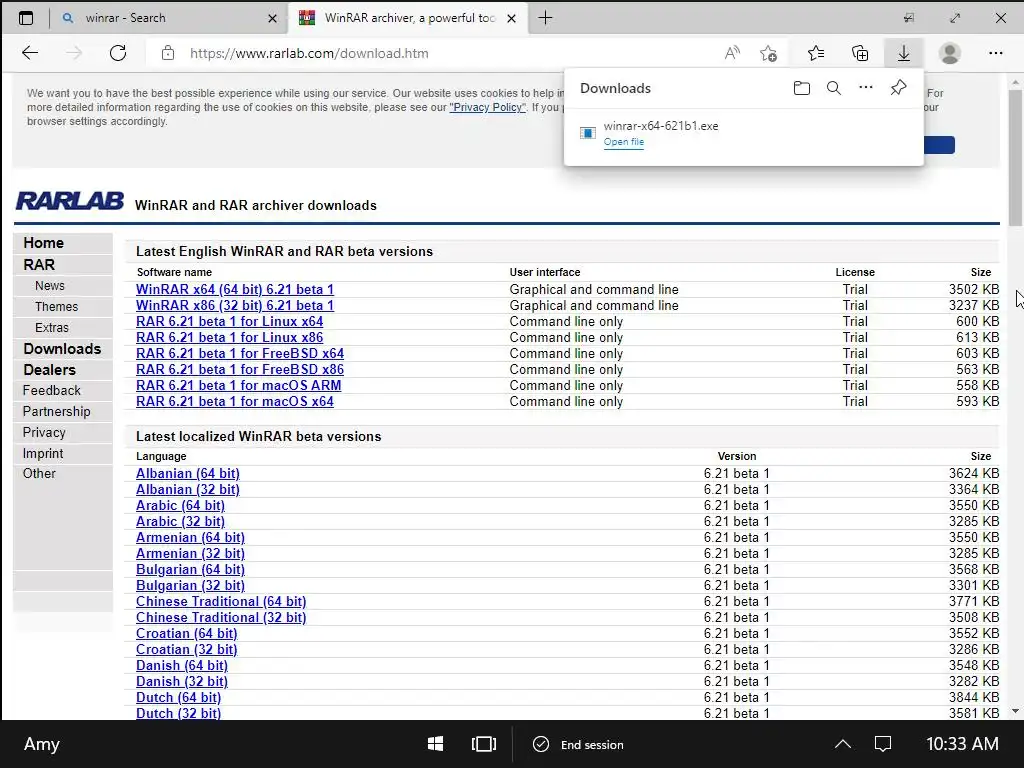This screenshot has width=1024, height=768.
Task: Click the page vertical scrollbar thumb
Action: pyautogui.click(x=1015, y=159)
